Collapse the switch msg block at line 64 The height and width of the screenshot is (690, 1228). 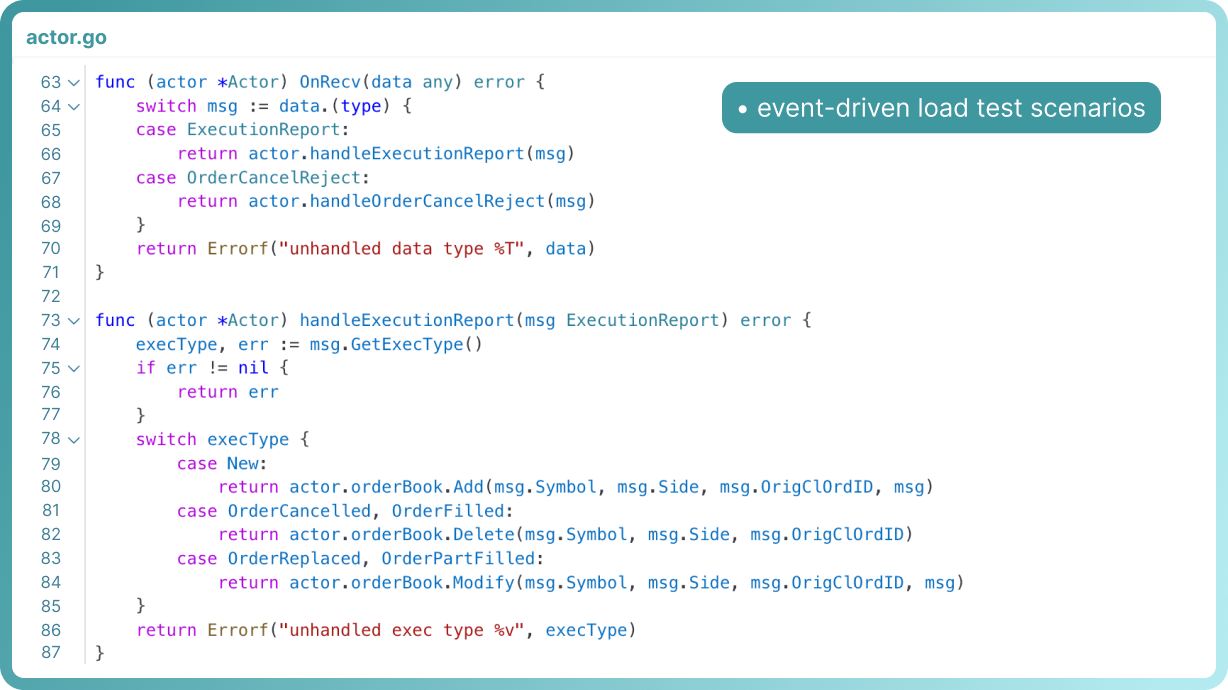tap(74, 107)
